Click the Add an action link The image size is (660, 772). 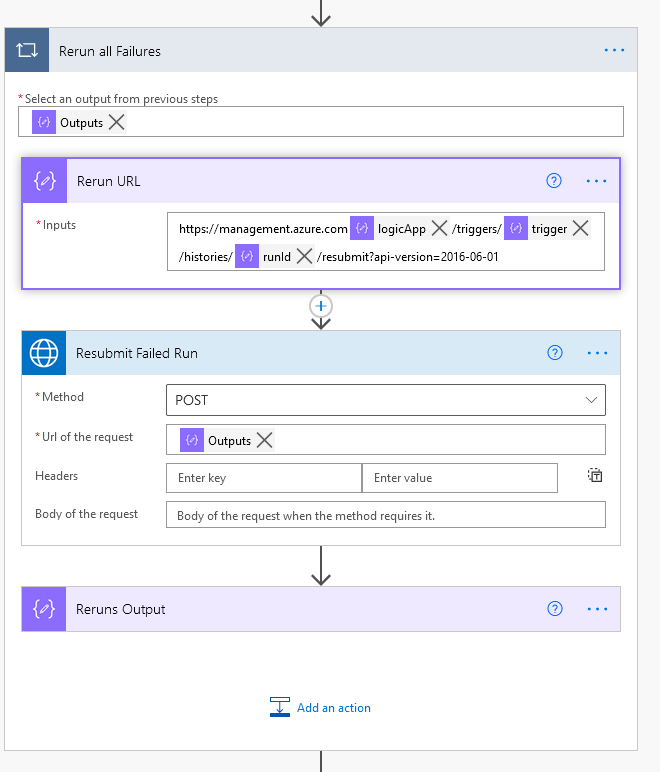point(333,708)
